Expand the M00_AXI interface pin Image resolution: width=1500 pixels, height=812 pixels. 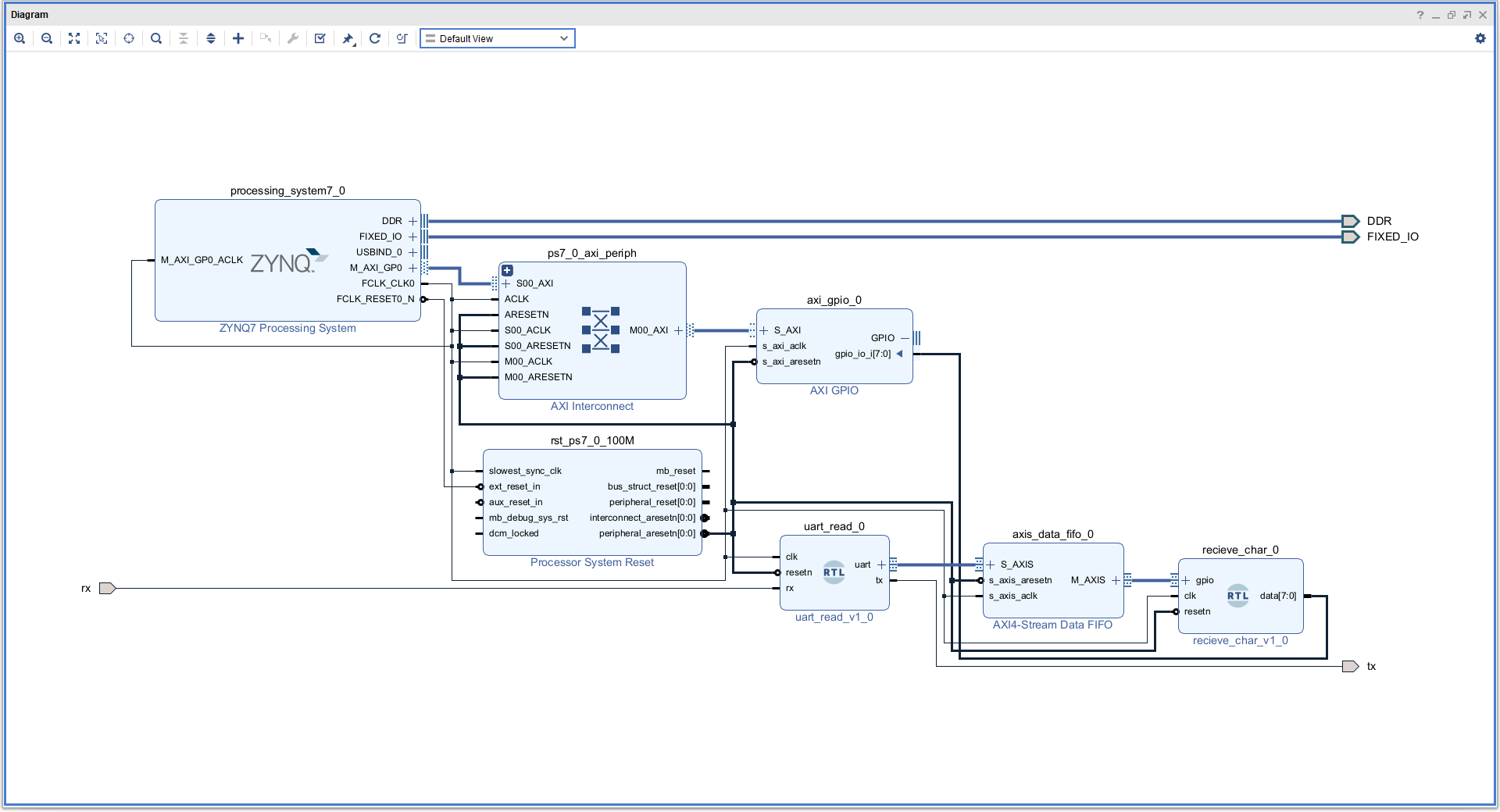tap(678, 330)
